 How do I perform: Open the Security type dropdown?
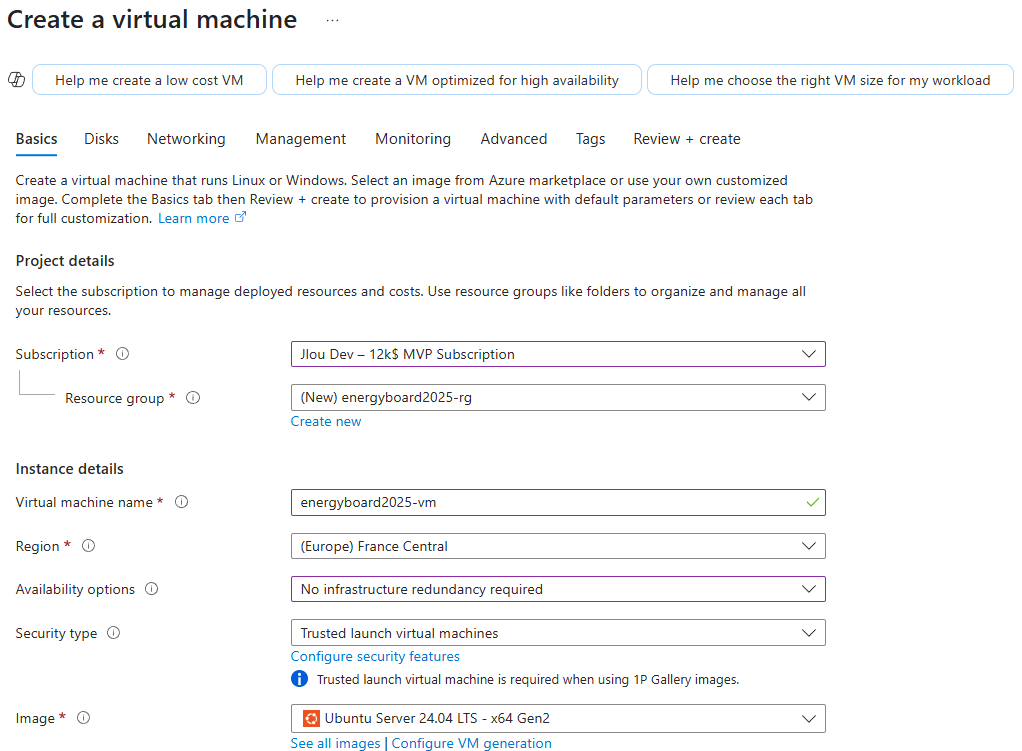pos(558,633)
